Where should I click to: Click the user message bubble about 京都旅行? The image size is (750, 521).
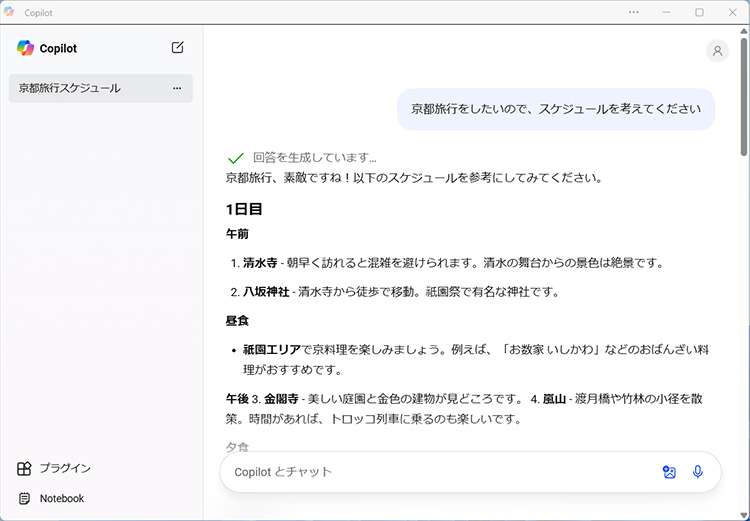pyautogui.click(x=556, y=110)
